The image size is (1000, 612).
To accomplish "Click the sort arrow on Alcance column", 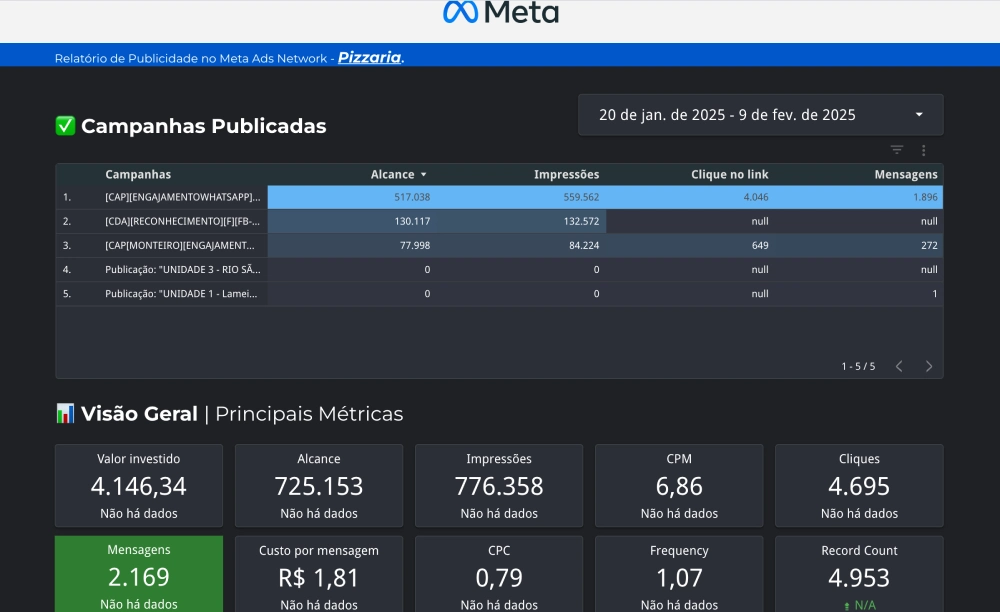I will pos(424,175).
